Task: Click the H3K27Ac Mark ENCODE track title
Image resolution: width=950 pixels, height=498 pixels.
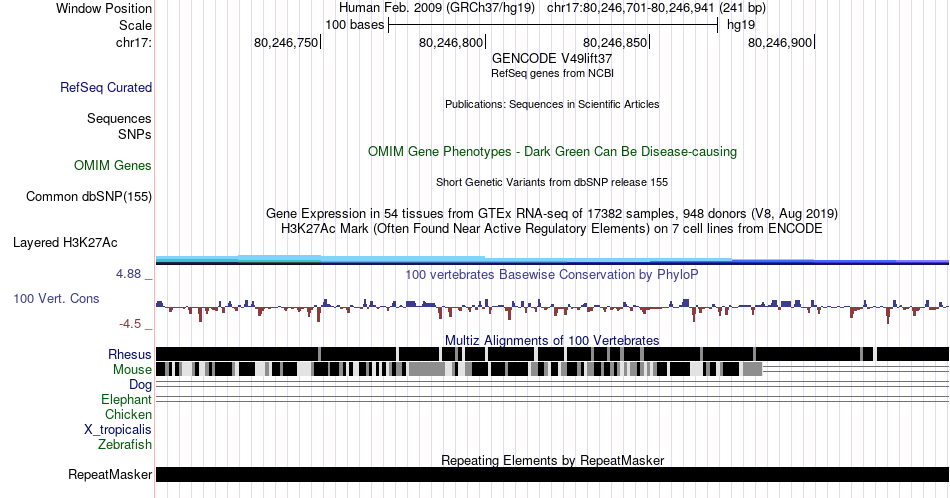Action: click(552, 228)
